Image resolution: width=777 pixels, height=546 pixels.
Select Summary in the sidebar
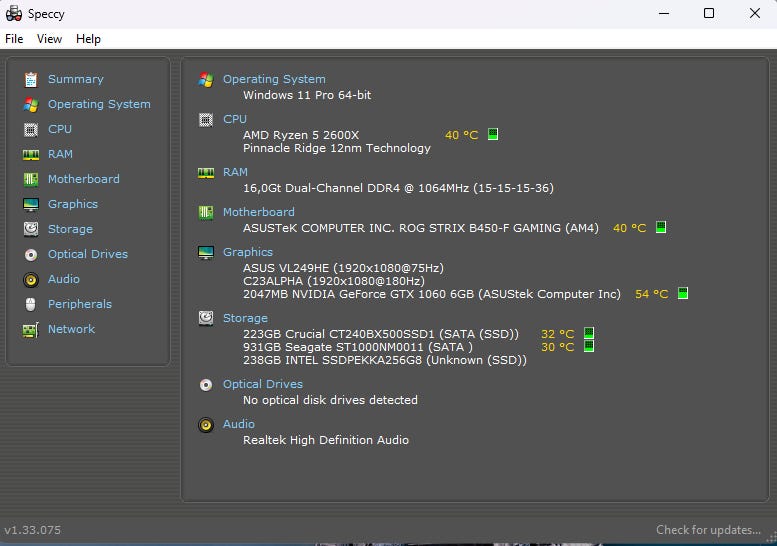click(x=76, y=79)
